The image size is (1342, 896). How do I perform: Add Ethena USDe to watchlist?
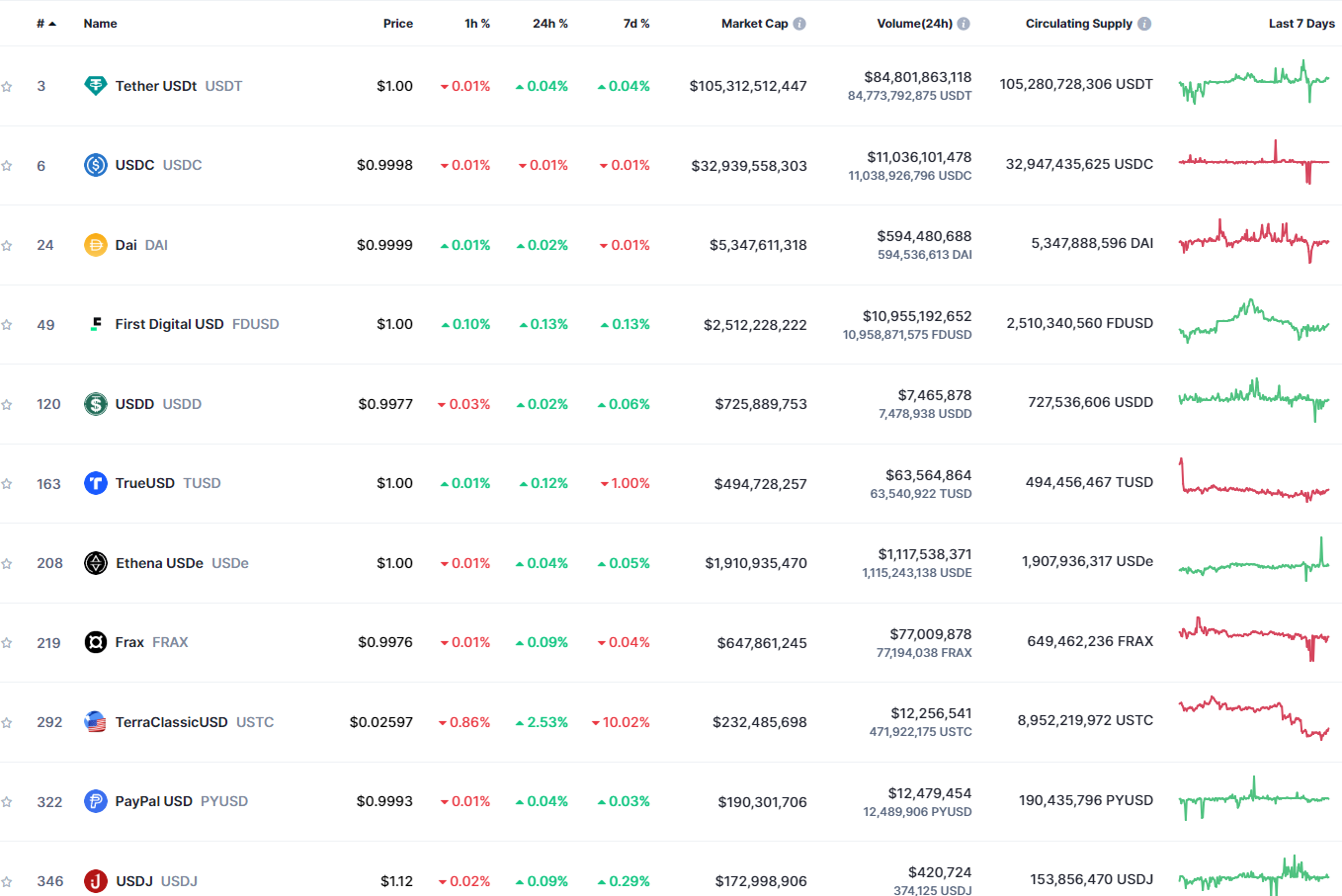pyautogui.click(x=7, y=563)
